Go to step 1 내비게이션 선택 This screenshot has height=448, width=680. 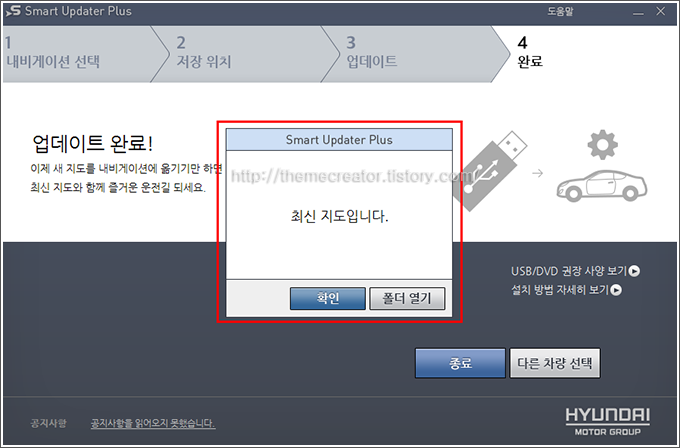[78, 54]
